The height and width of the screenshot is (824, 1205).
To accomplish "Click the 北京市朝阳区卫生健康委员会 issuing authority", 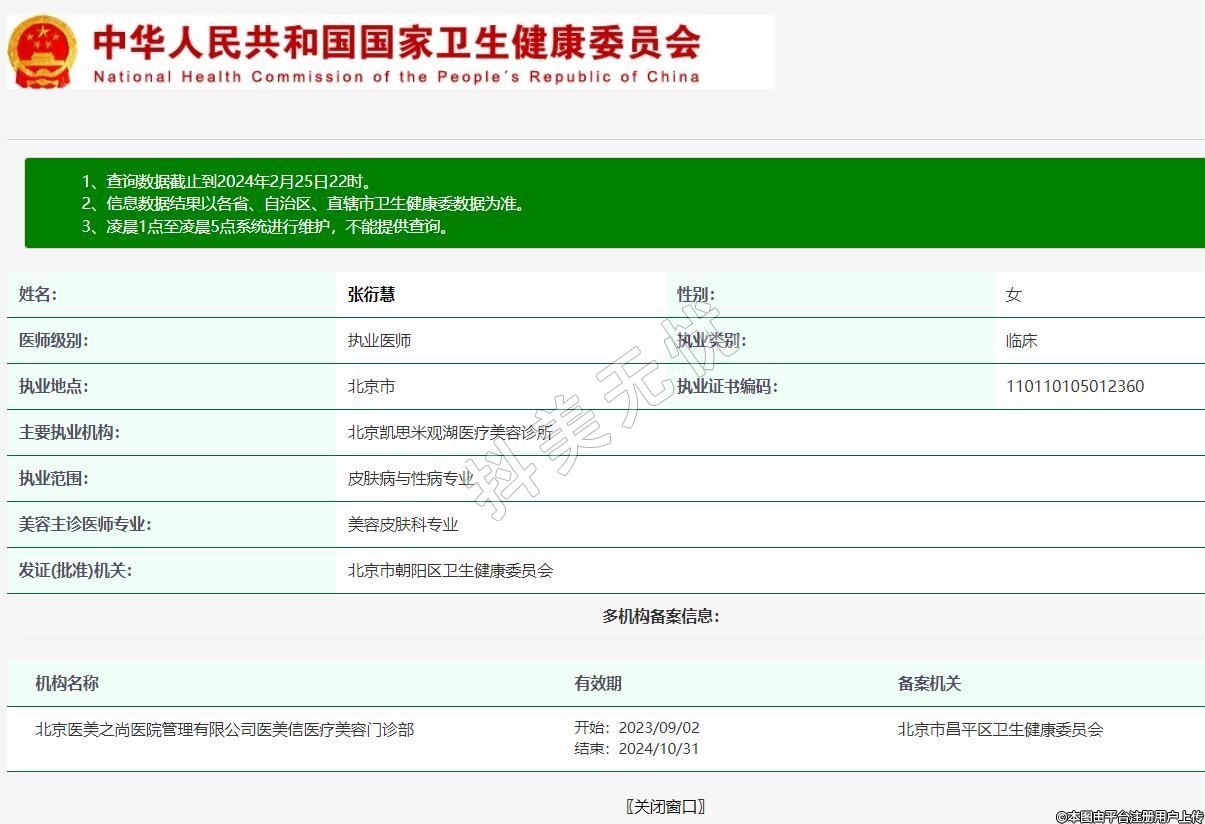I will pos(450,571).
